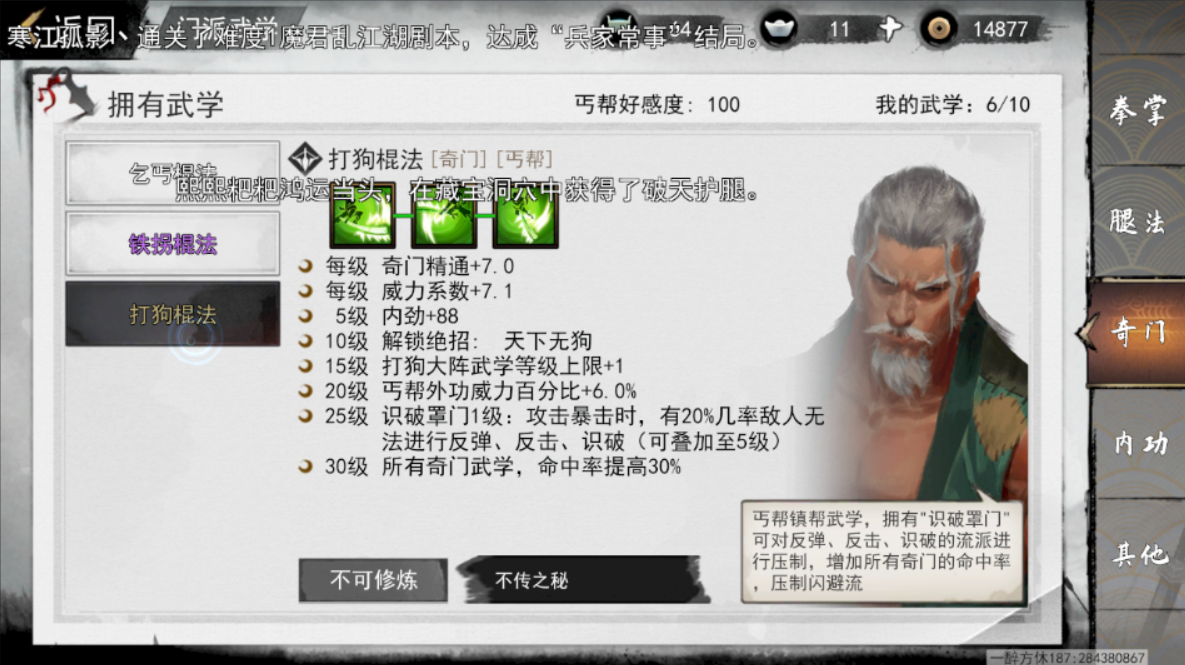Viewport: 1185px width, 665px height.
Task: Click the silver ingot currency icon
Action: pos(779,29)
